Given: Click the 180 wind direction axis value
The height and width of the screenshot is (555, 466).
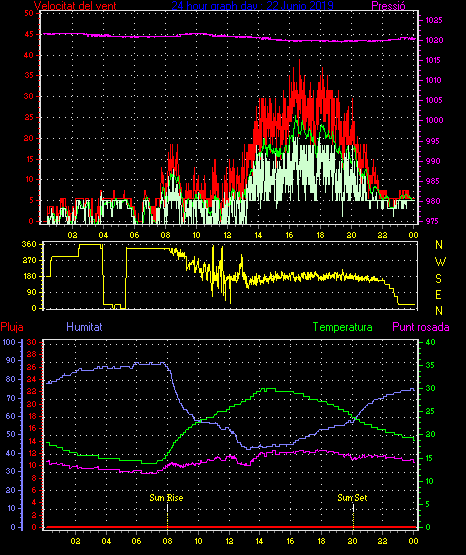Looking at the screenshot, I should (29, 276).
